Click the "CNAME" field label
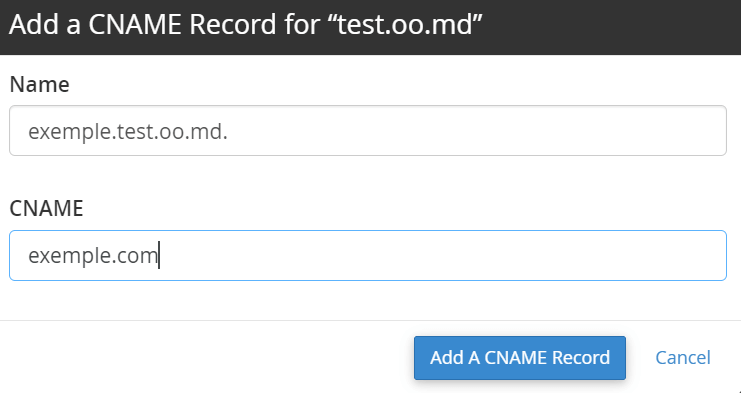Viewport: 741px width, 393px height. click(x=46, y=208)
